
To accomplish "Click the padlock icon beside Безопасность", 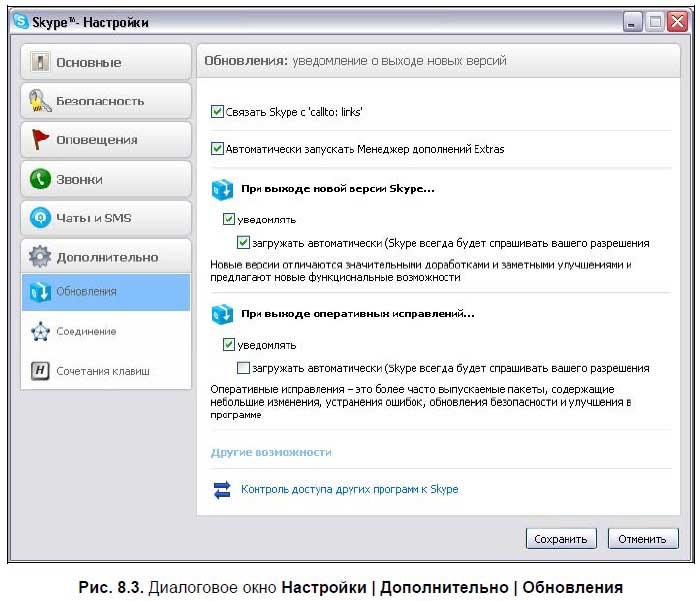I will point(40,101).
